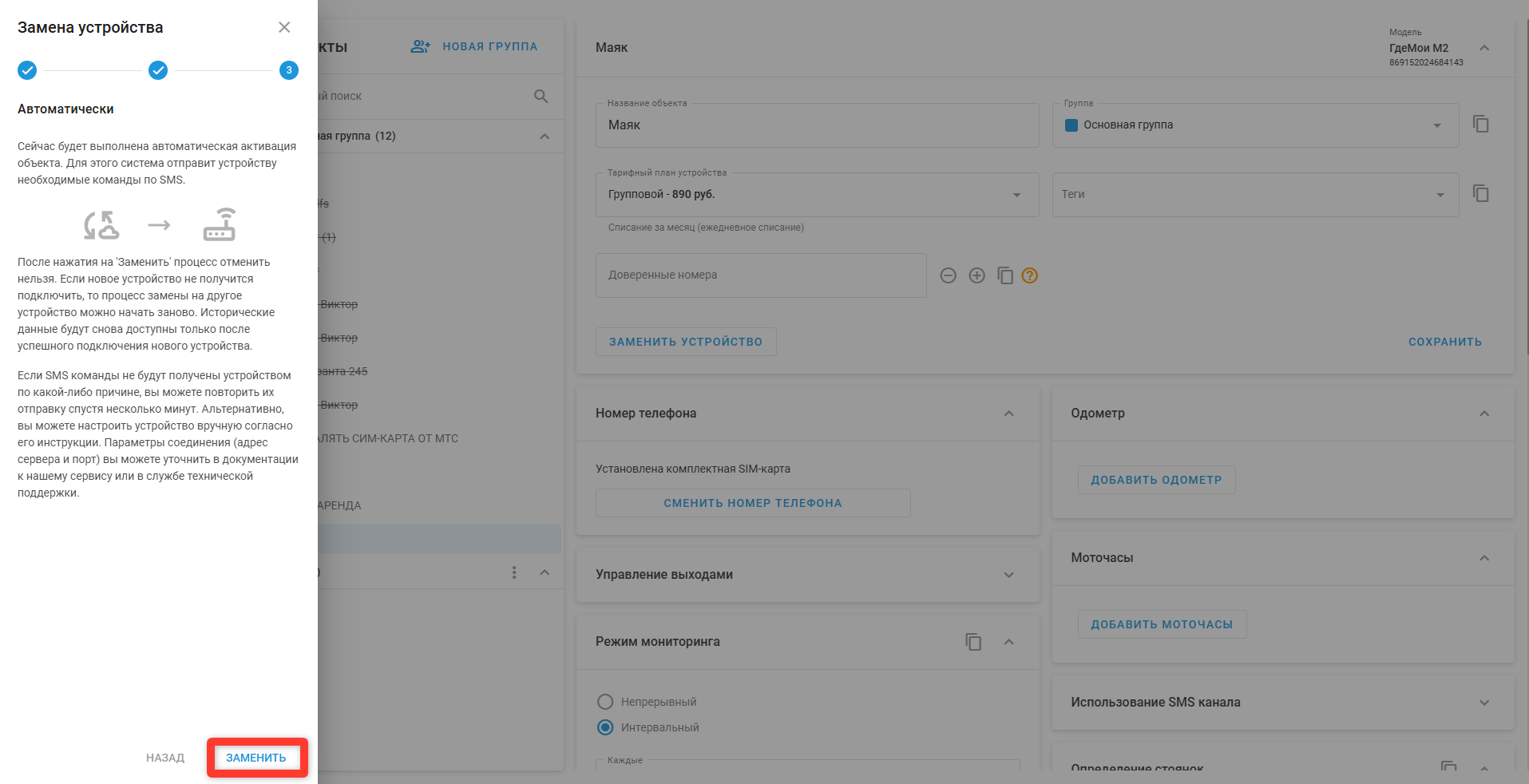This screenshot has width=1529, height=784.
Task: Open the three-dots menu in objects list
Action: pos(514,572)
